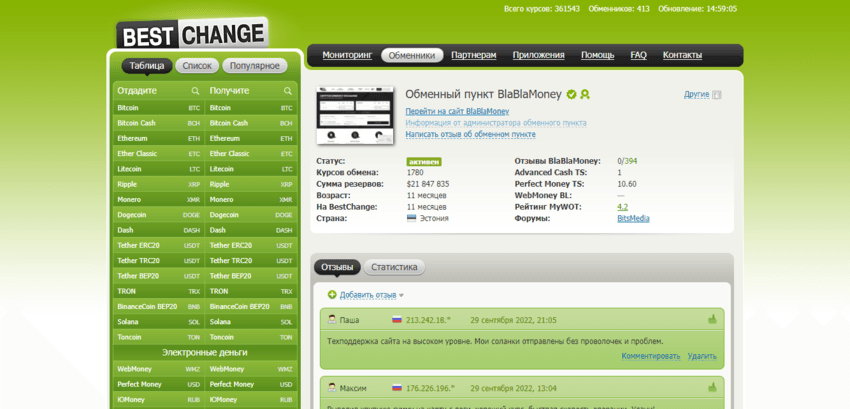Click Комментировать on Паша's review
This screenshot has width=850, height=409.
tap(650, 356)
